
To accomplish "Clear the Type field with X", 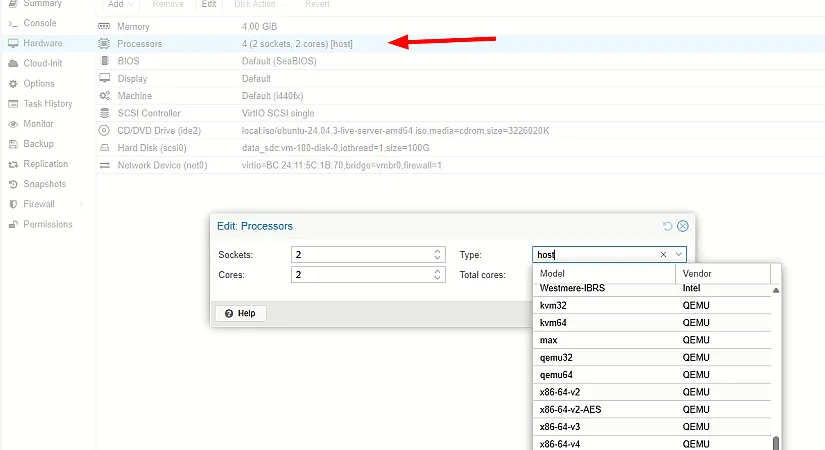I will tap(663, 255).
